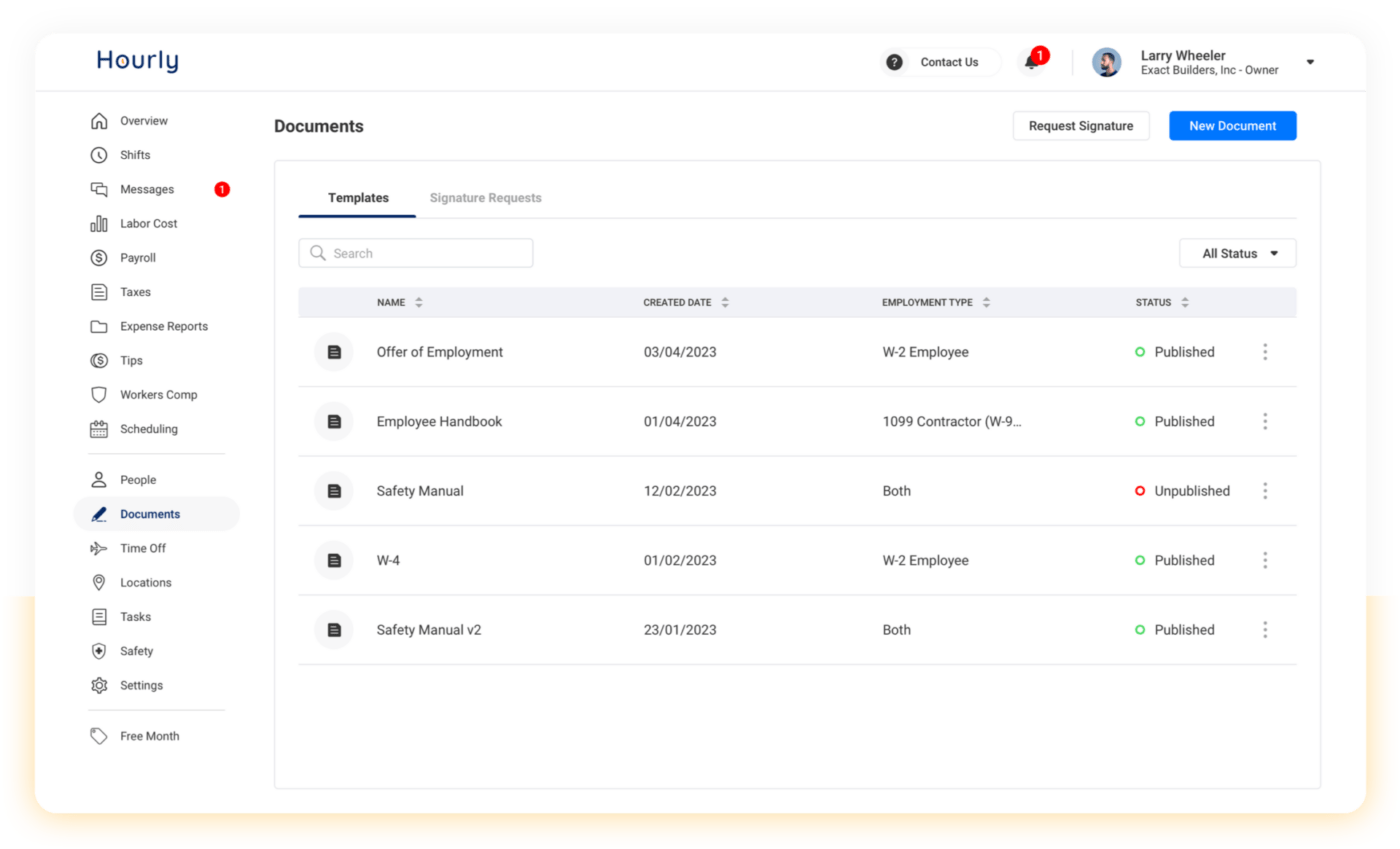Open Time Off in the sidebar

143,549
